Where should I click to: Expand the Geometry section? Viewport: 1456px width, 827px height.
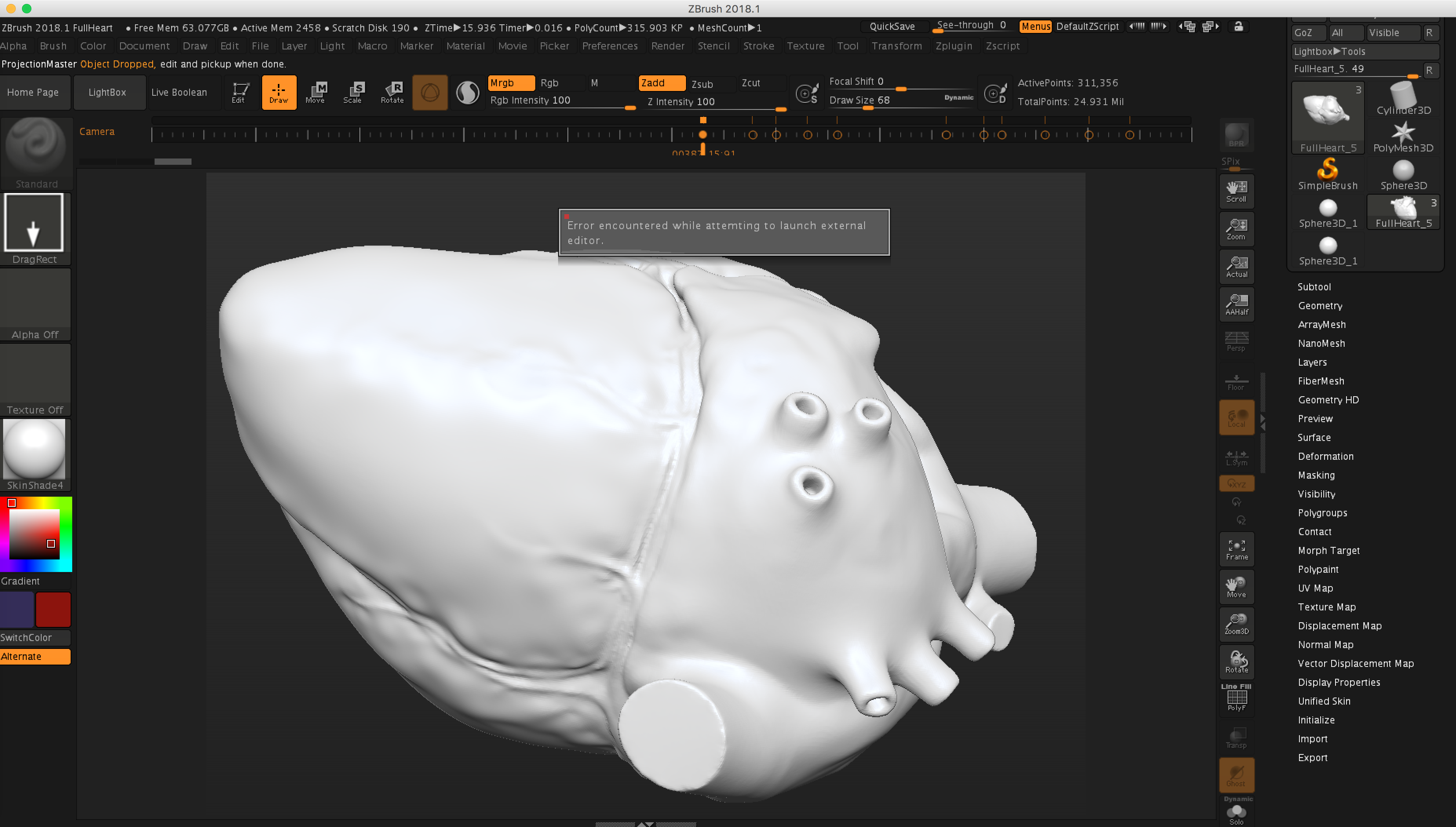(x=1320, y=306)
